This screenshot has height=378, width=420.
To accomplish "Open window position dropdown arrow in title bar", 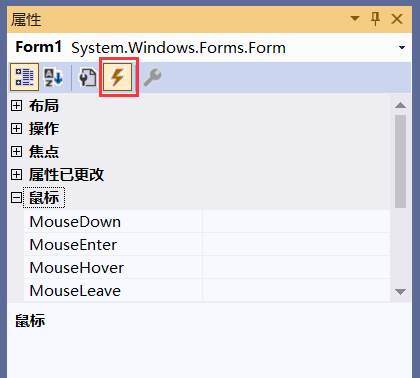I will (x=355, y=18).
